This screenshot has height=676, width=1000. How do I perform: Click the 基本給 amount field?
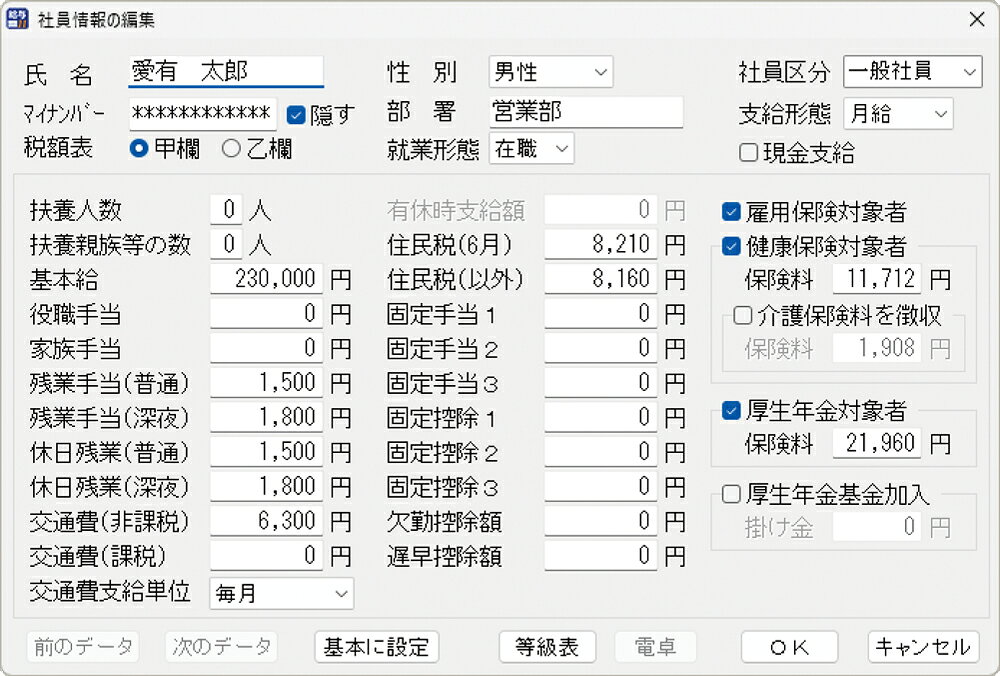click(x=267, y=279)
